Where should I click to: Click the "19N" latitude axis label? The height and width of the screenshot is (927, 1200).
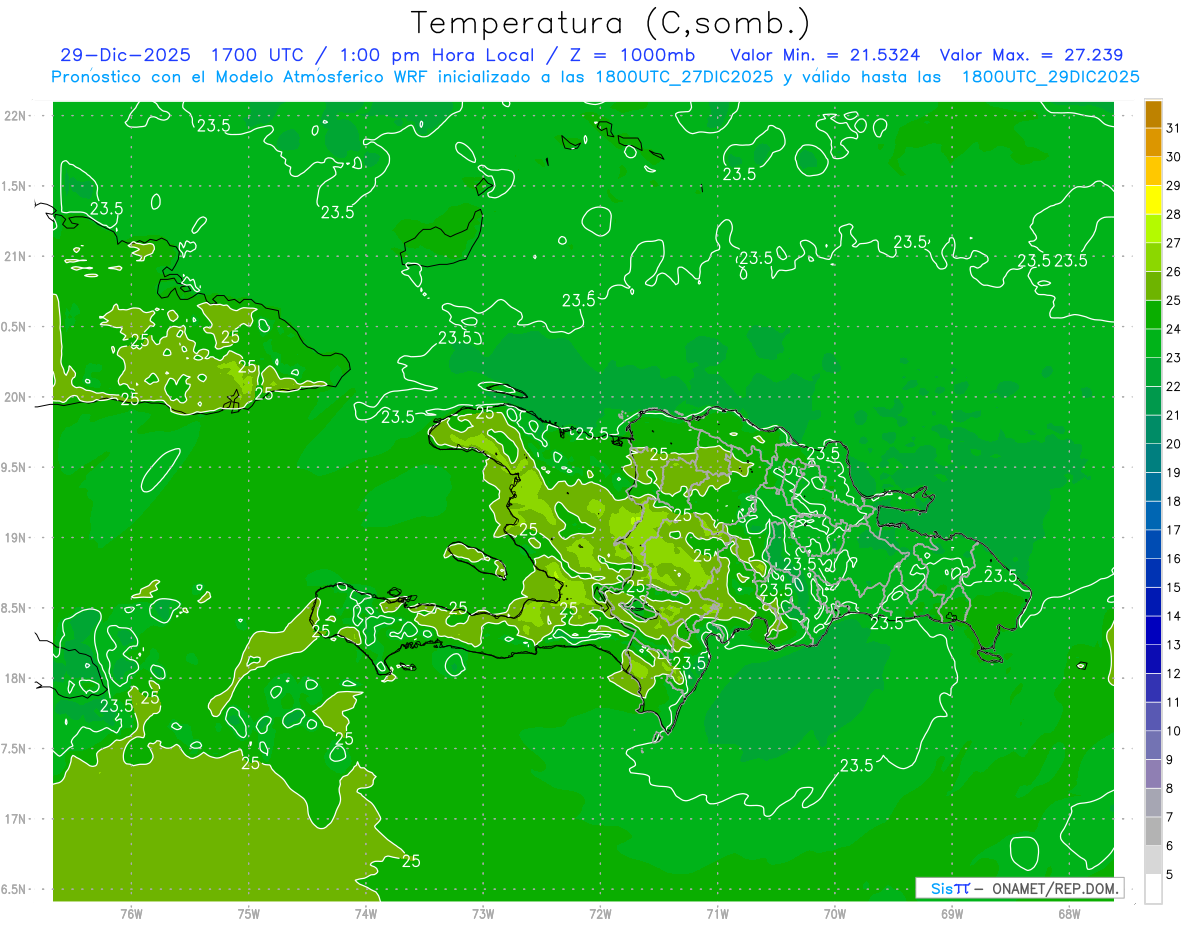coord(16,537)
